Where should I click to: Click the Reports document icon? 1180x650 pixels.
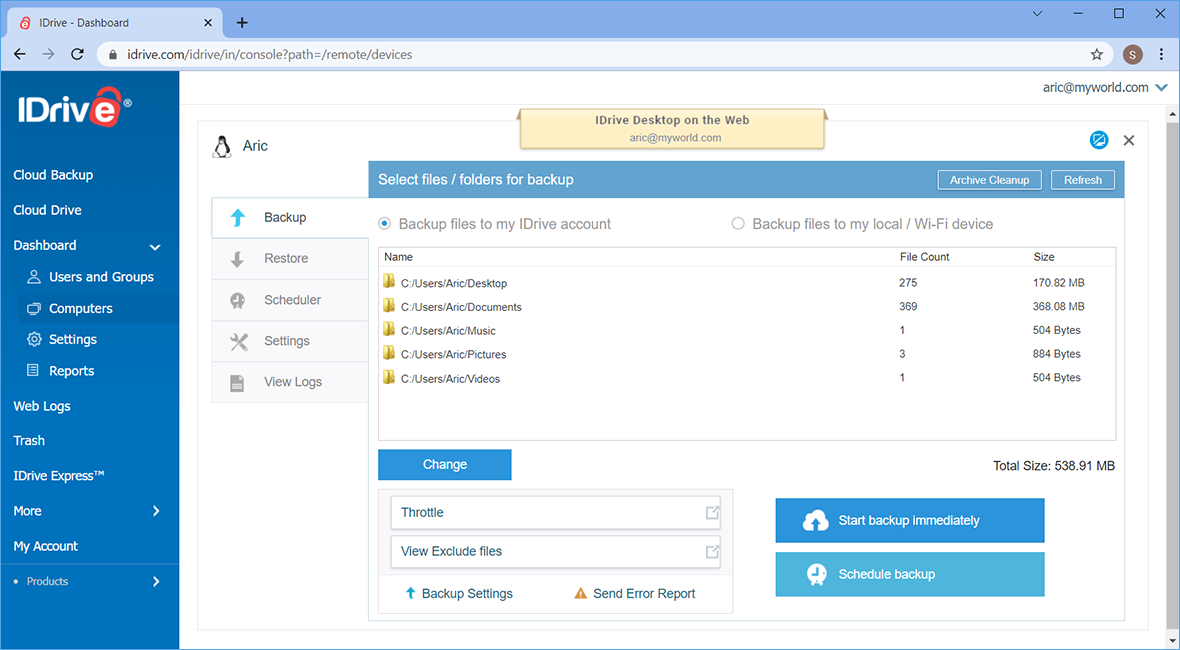[x=33, y=370]
